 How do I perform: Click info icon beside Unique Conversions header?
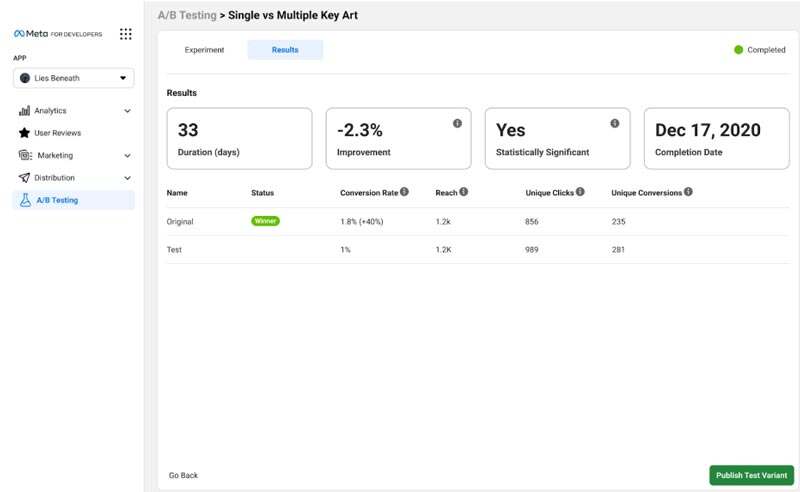[x=688, y=192]
